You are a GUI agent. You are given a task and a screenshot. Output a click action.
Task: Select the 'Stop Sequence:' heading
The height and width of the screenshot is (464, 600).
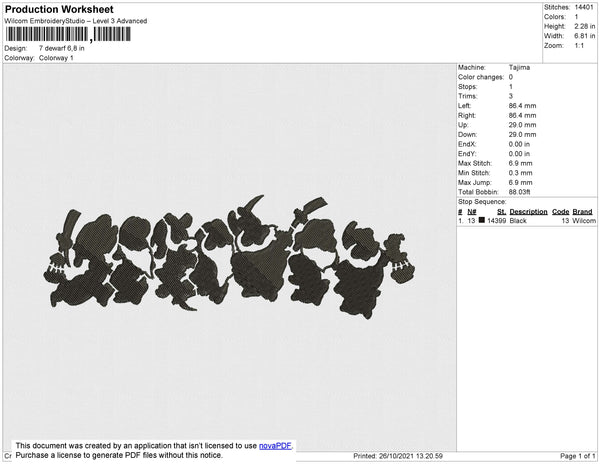coord(482,202)
